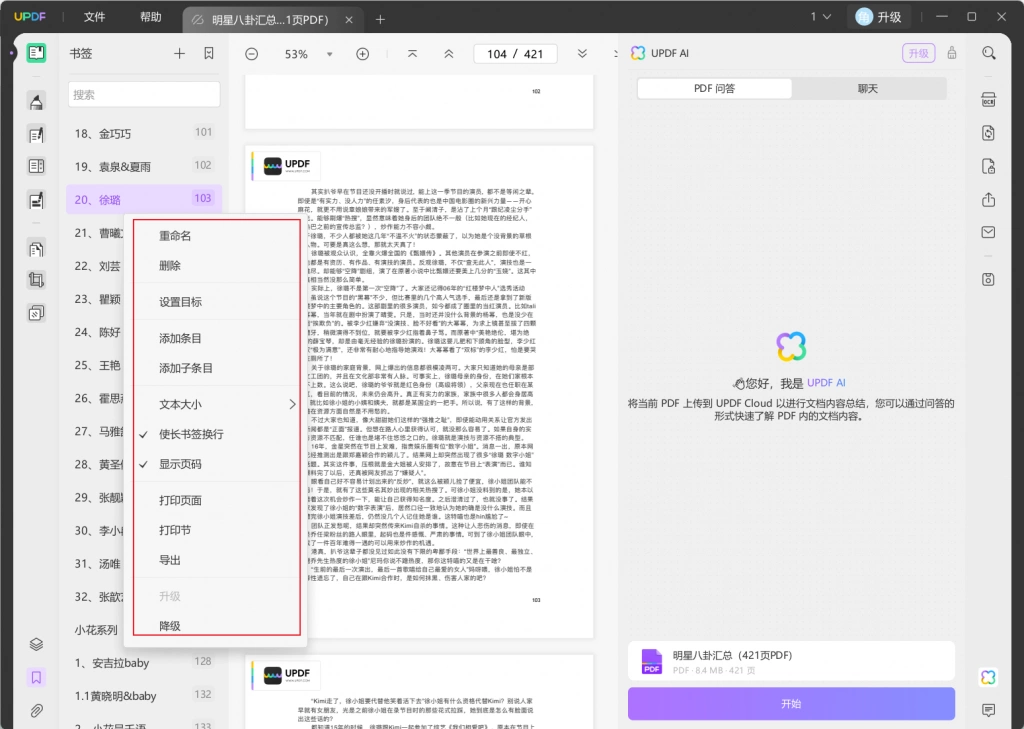Open the share upload icon on right sidebar
The width and height of the screenshot is (1024, 729).
(989, 200)
